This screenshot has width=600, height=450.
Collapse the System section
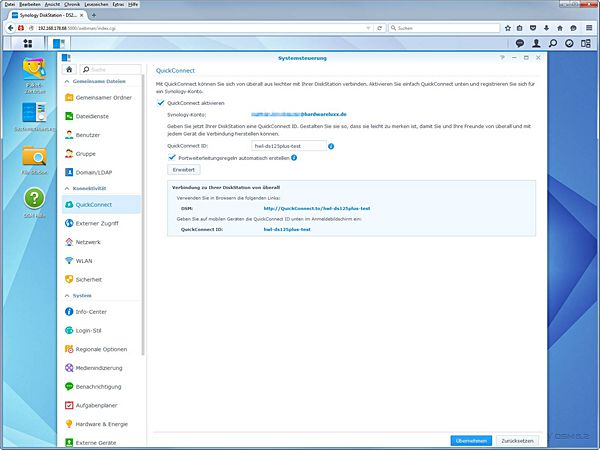(x=67, y=296)
